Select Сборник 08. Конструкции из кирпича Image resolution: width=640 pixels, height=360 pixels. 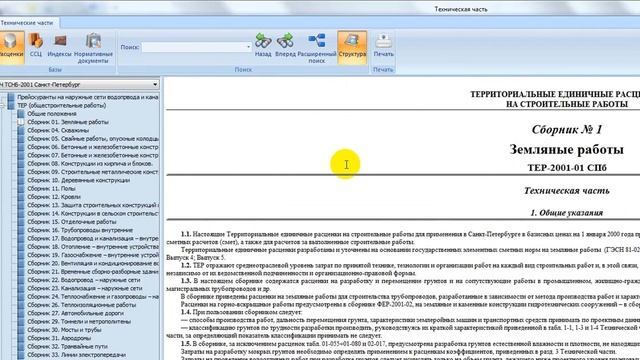tap(90, 164)
